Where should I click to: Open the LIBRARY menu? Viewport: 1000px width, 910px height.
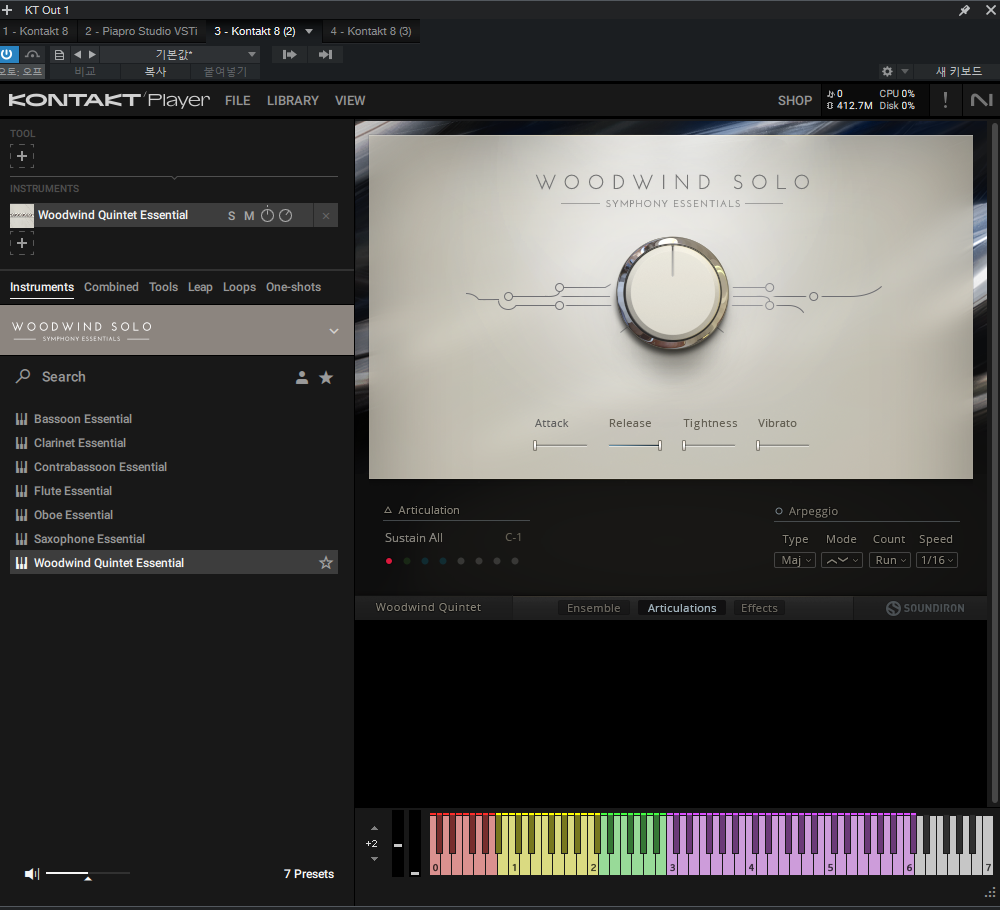tap(293, 100)
